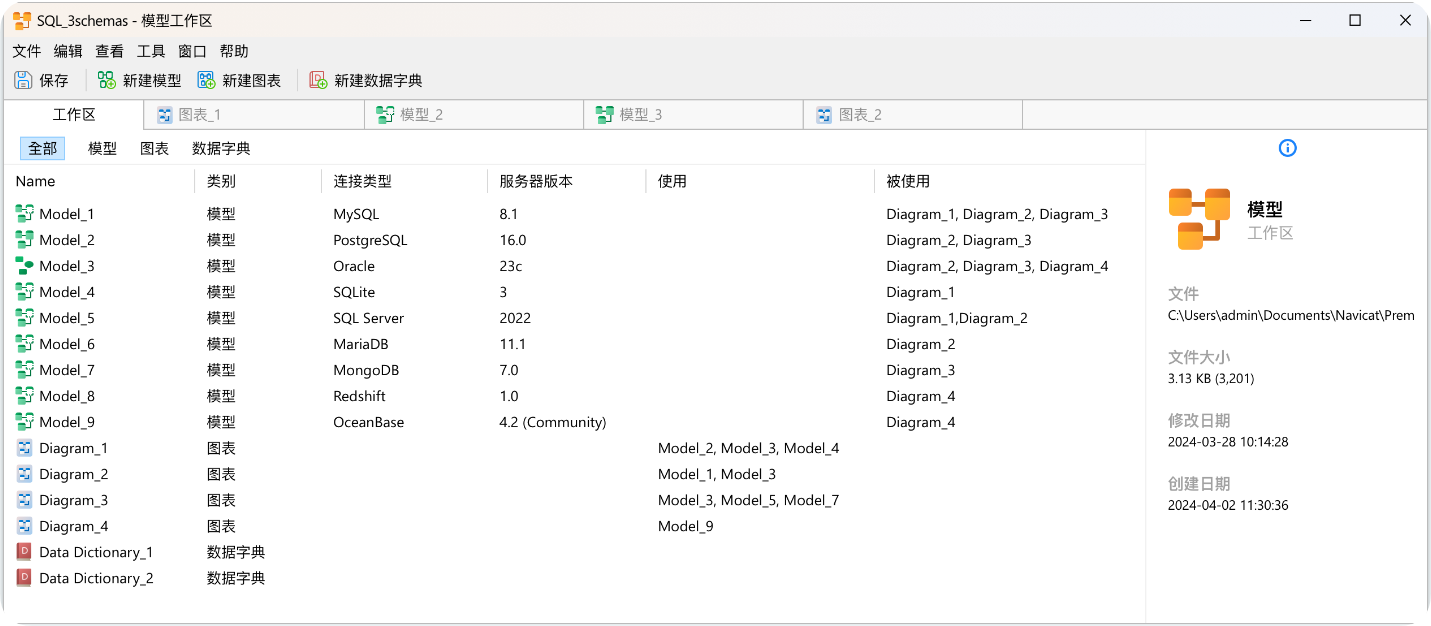
Task: Click the PostgreSQL connection type cell
Action: [370, 240]
